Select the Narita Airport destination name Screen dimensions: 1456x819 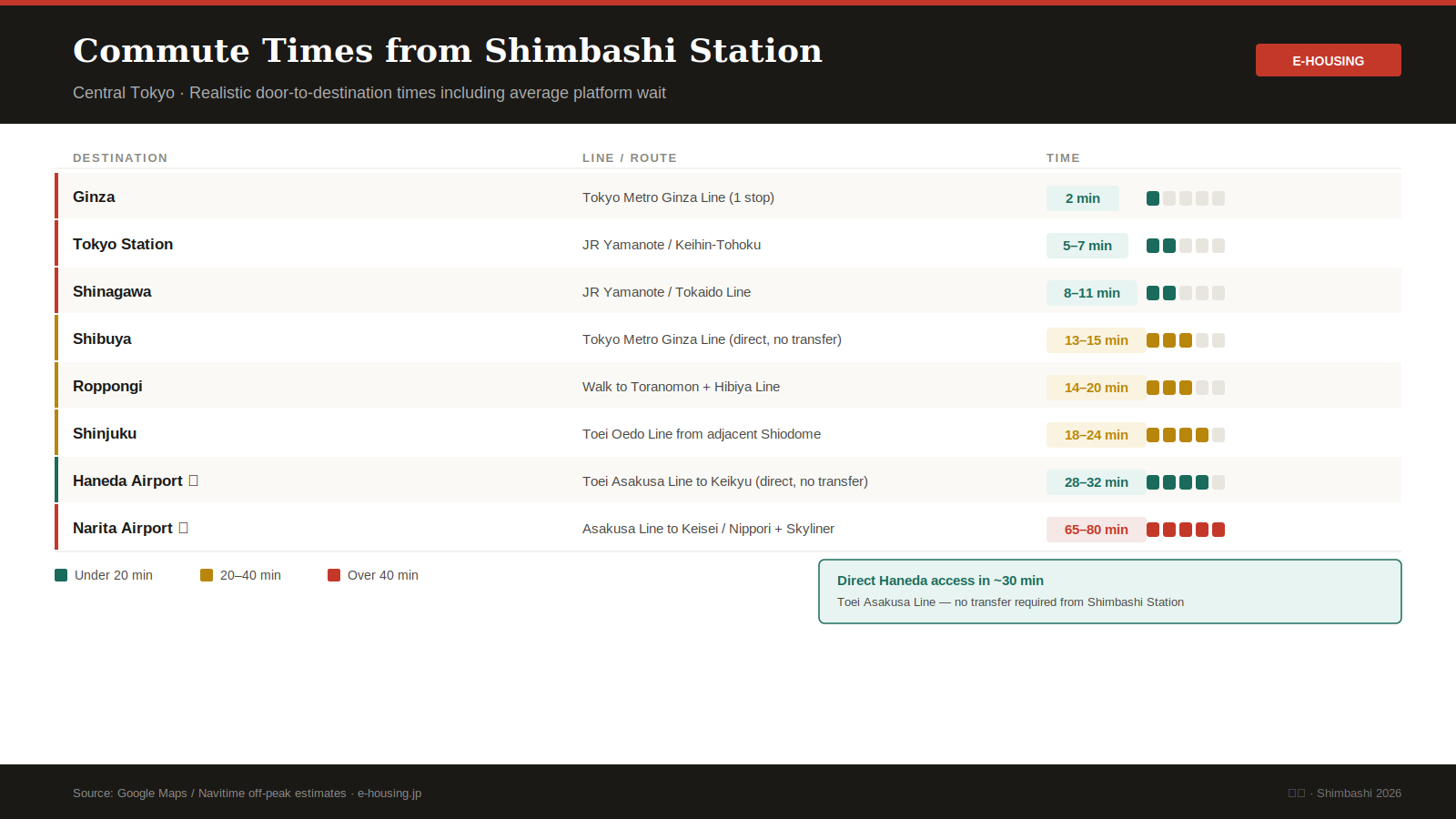(x=123, y=528)
